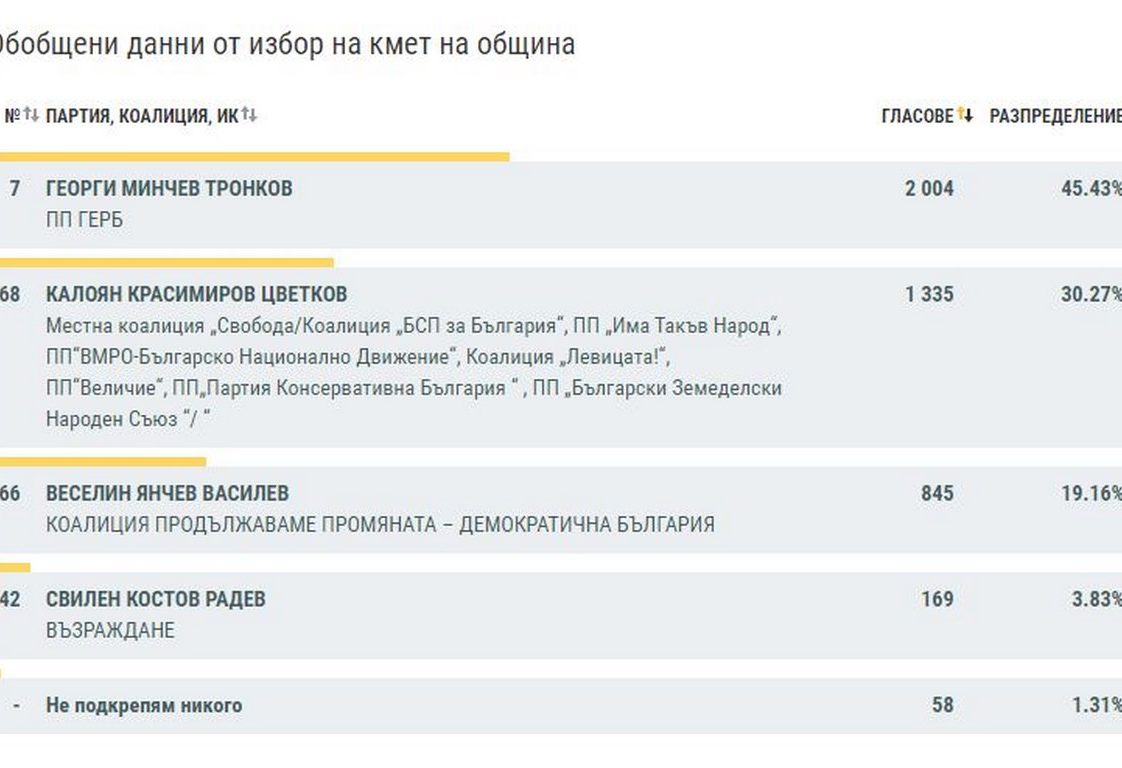The height and width of the screenshot is (768, 1122).
Task: Open the ВЕСЕЛИН ЯНЧЕВ ВАСИЛЕВ entry
Action: [167, 493]
